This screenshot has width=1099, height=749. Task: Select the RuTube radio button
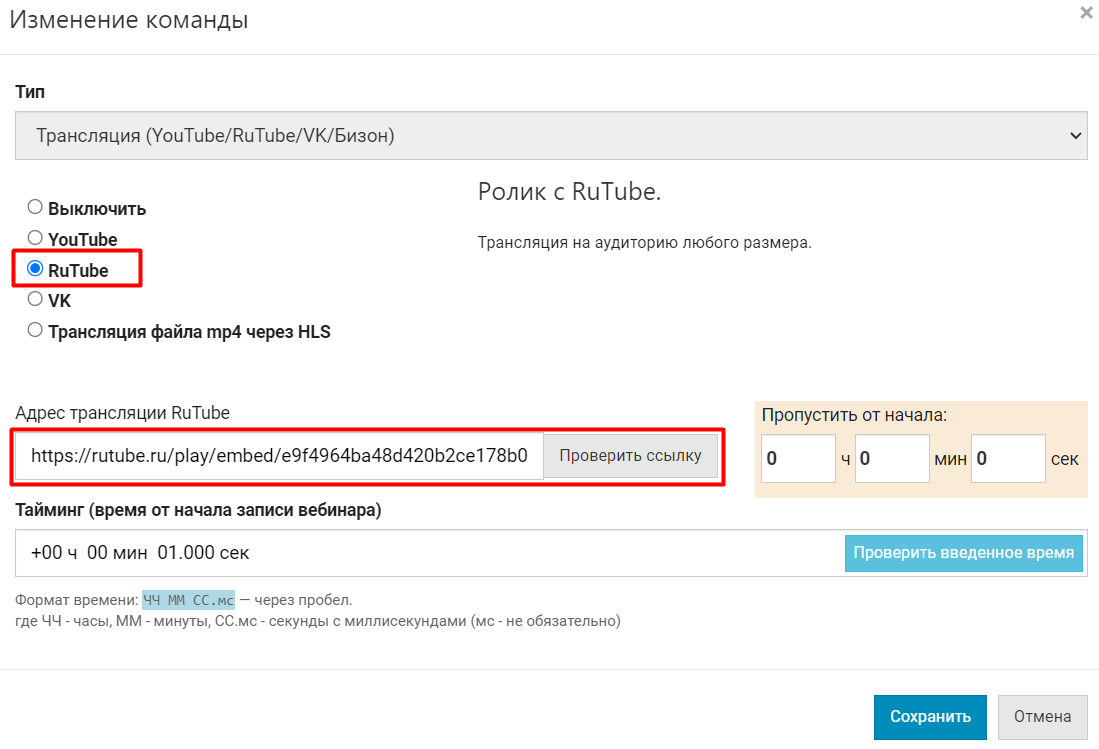coord(35,269)
